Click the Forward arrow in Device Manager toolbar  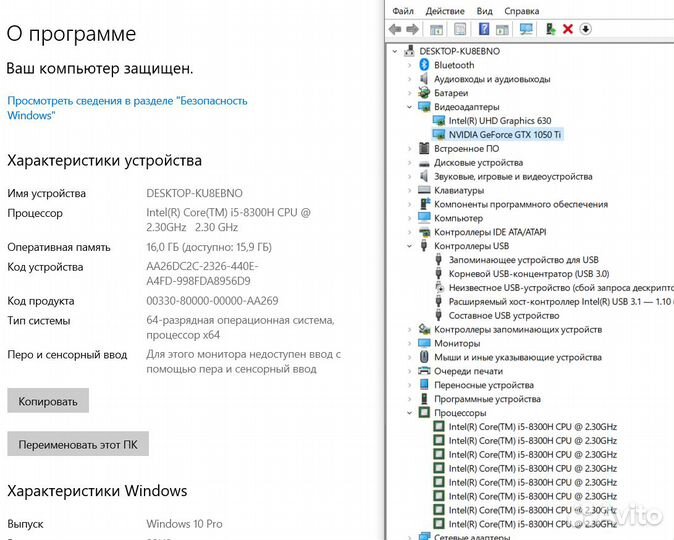click(412, 29)
